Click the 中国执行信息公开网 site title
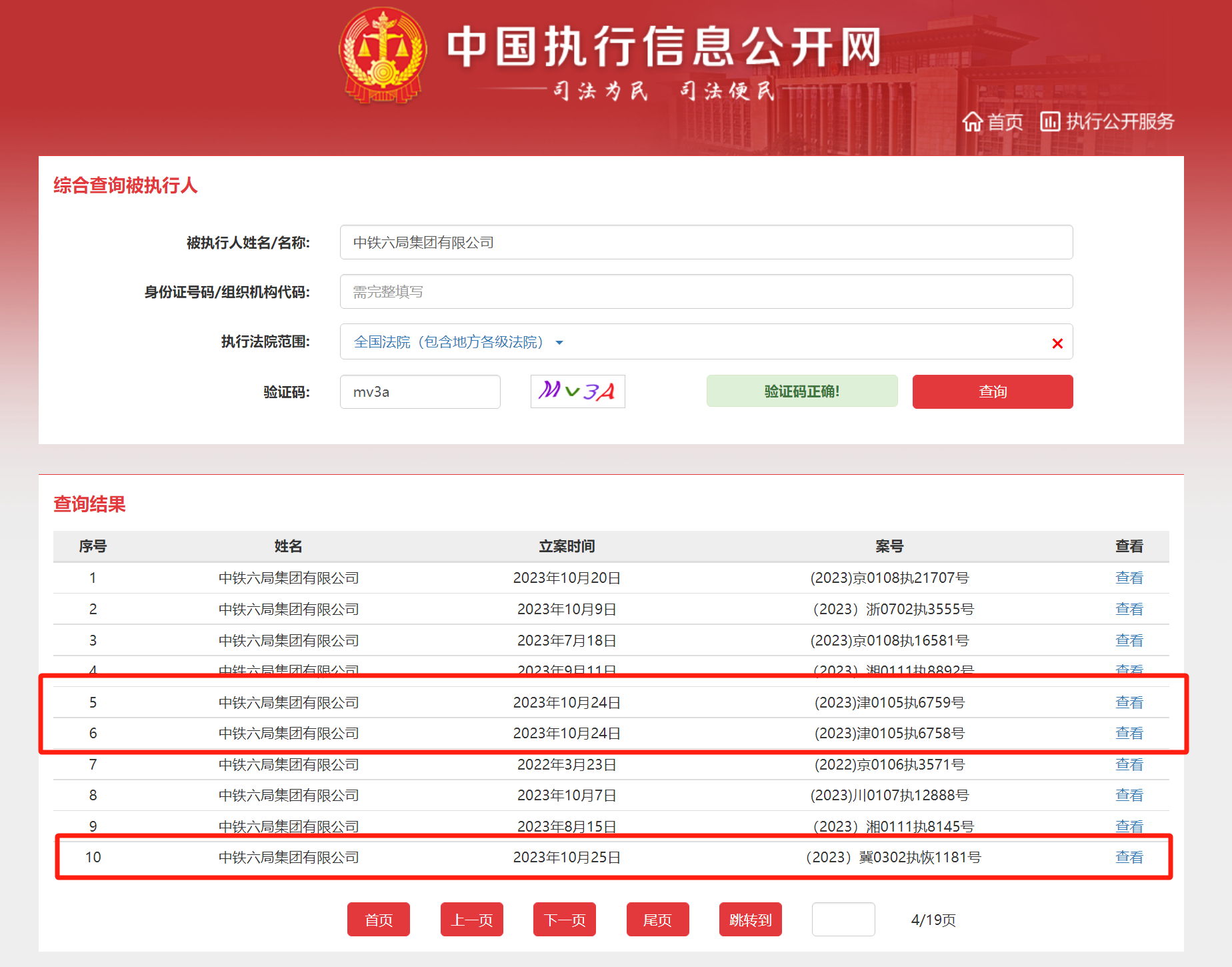 664,47
